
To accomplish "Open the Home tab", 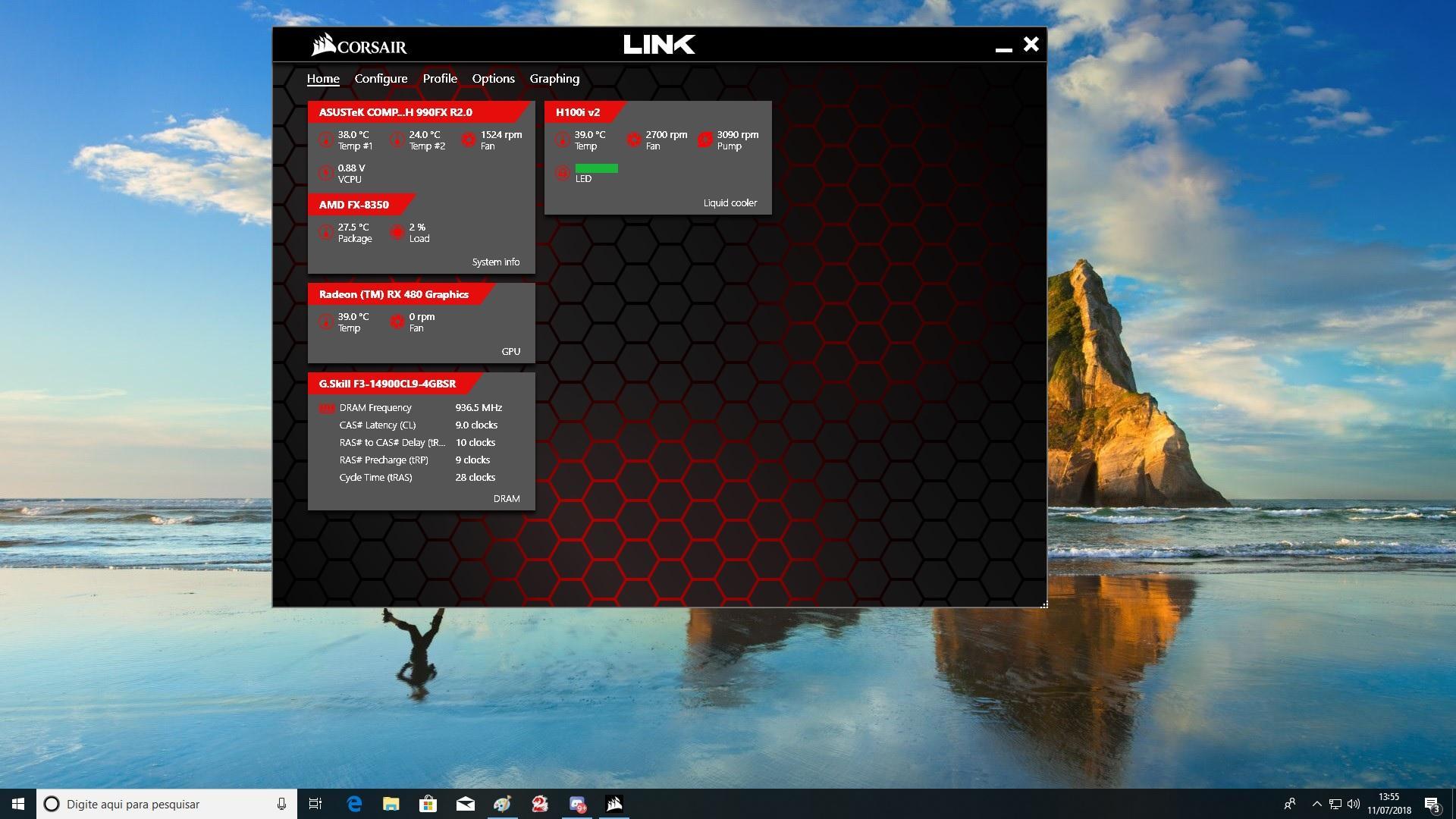I will (323, 79).
